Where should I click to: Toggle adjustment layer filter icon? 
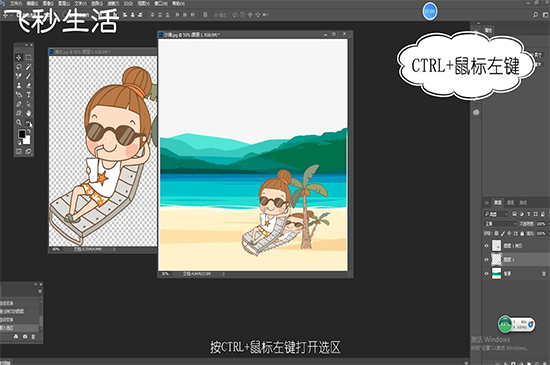click(x=522, y=214)
